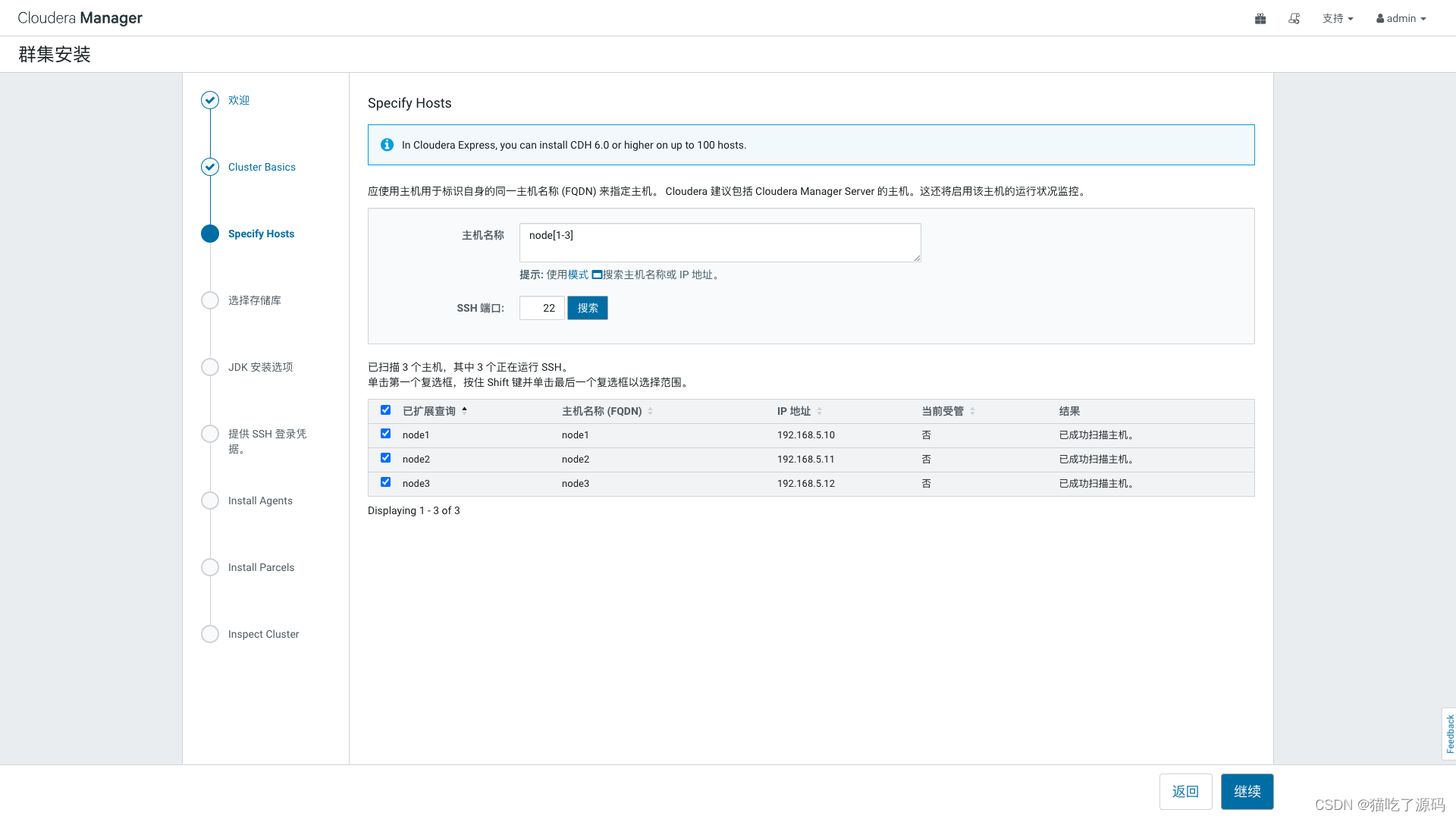The height and width of the screenshot is (819, 1456).
Task: Uncheck the node1 host checkbox
Action: click(x=385, y=434)
